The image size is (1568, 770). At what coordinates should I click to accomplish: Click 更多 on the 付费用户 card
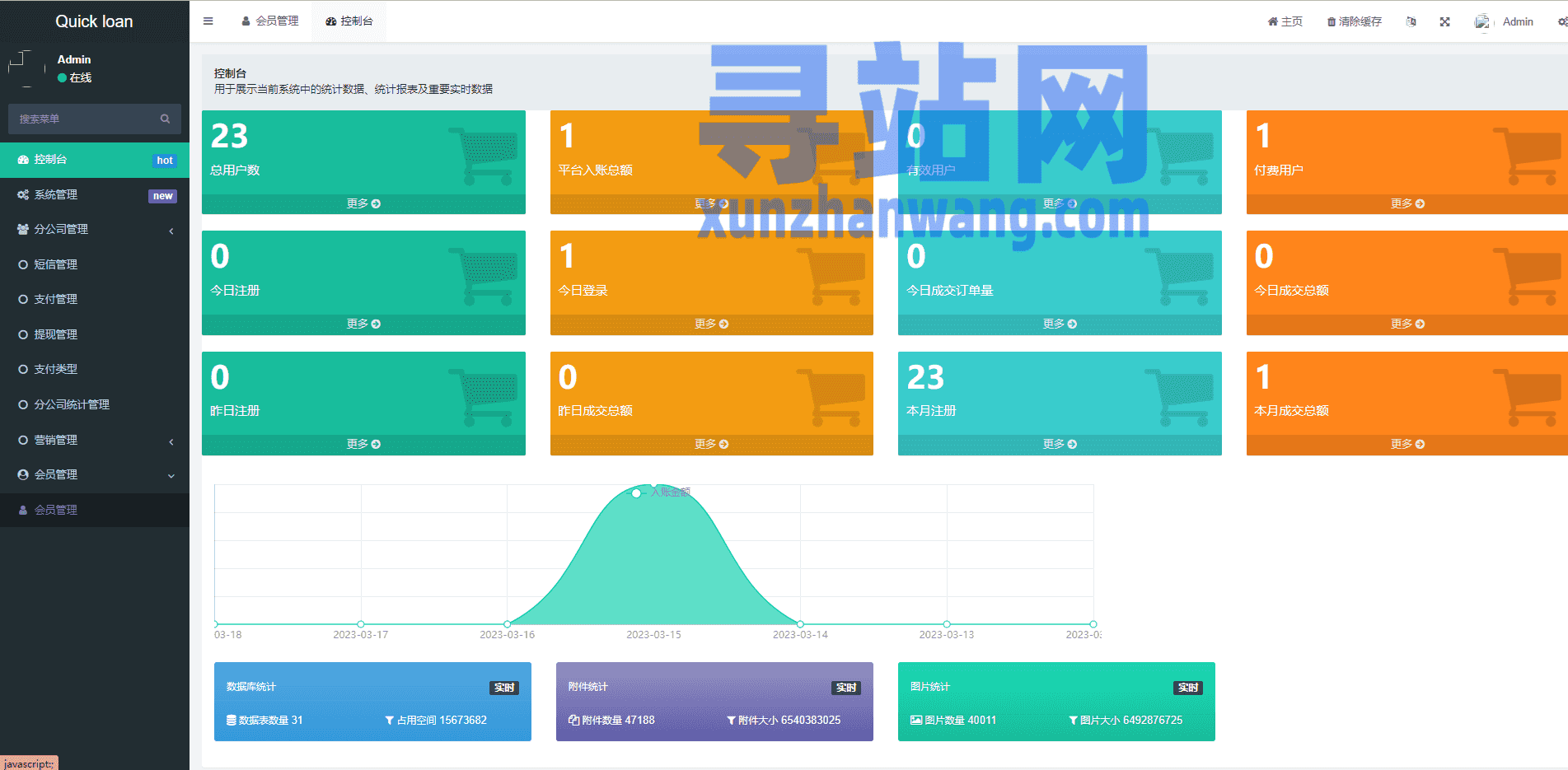click(x=1407, y=203)
